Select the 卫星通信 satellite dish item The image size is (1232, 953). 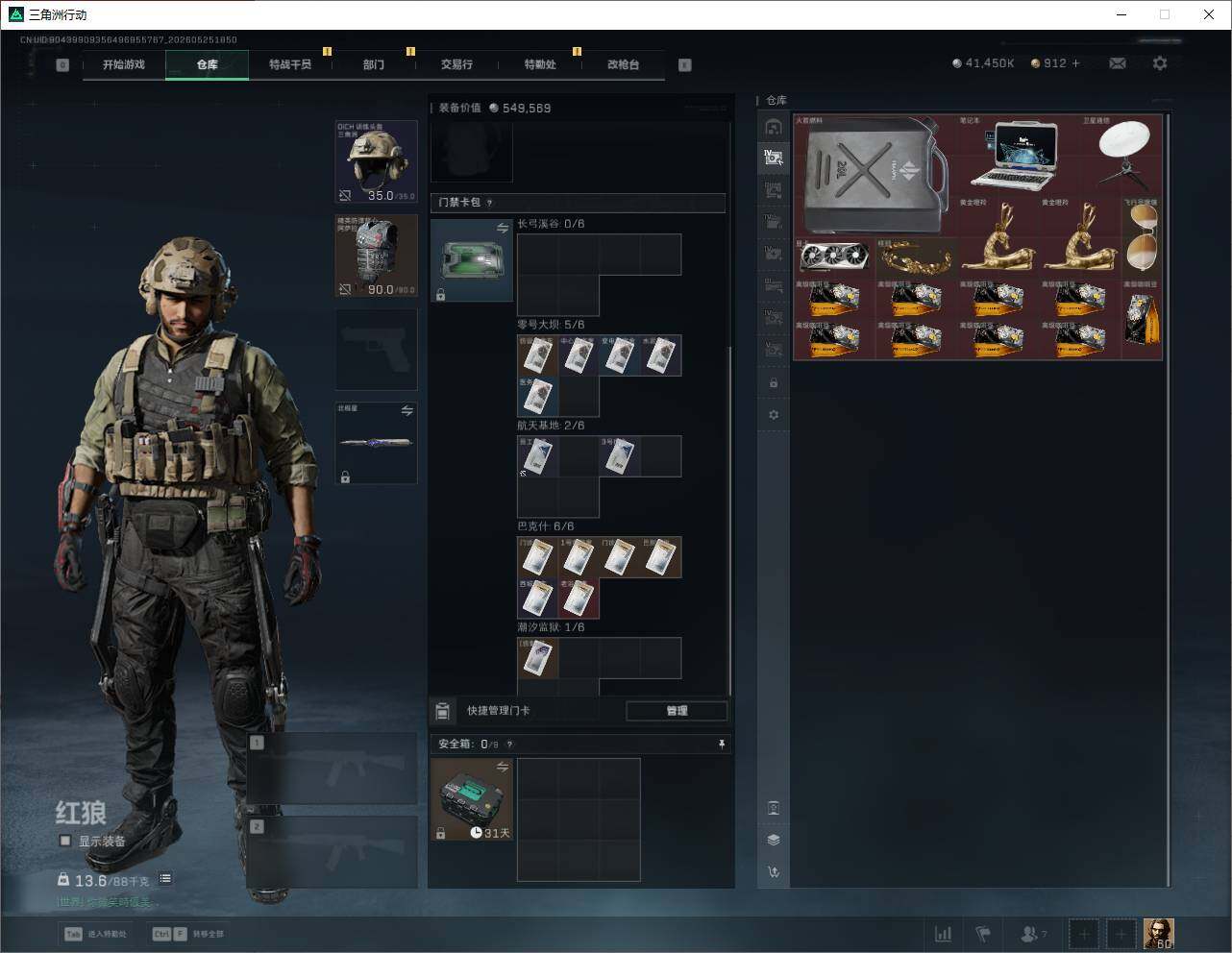[x=1122, y=156]
